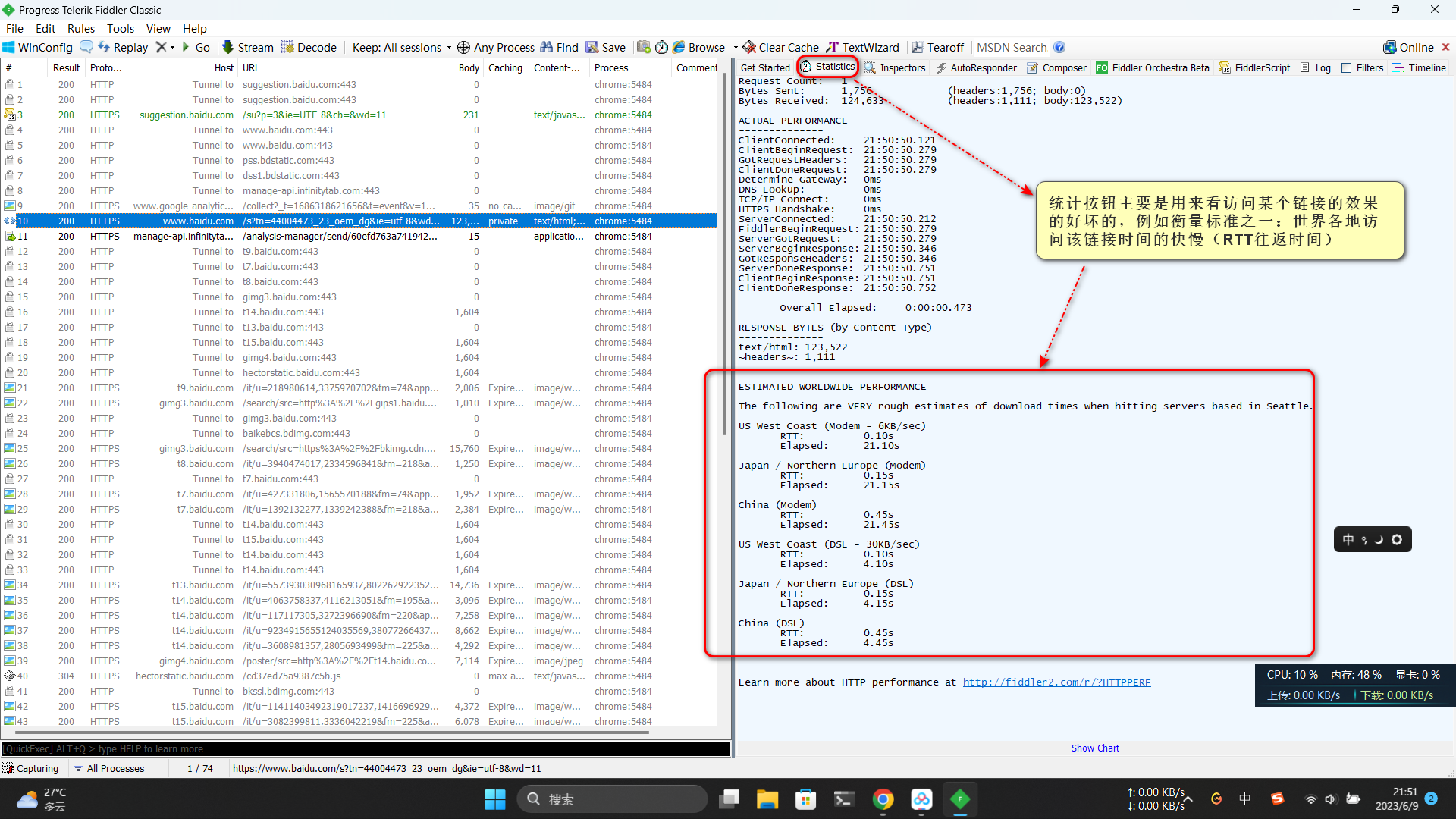Click the Go resume button
The height and width of the screenshot is (819, 1456).
pyautogui.click(x=196, y=47)
